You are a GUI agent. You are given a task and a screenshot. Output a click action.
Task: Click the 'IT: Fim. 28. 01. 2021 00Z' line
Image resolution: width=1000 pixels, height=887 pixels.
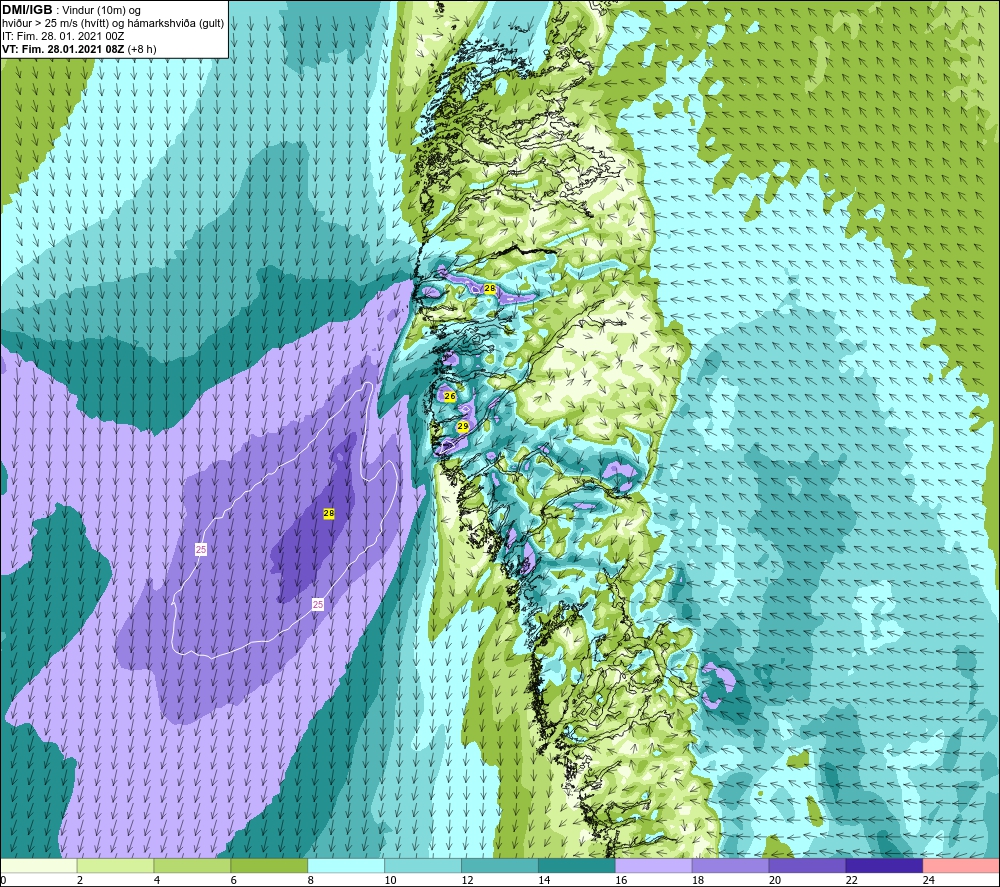63,36
